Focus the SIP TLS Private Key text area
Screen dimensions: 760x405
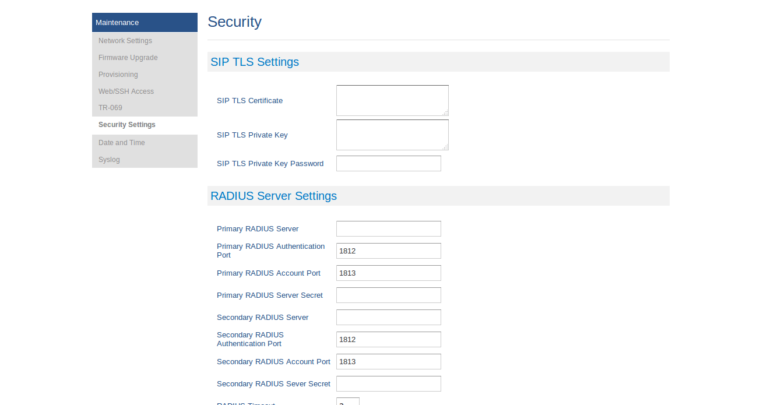[392, 134]
